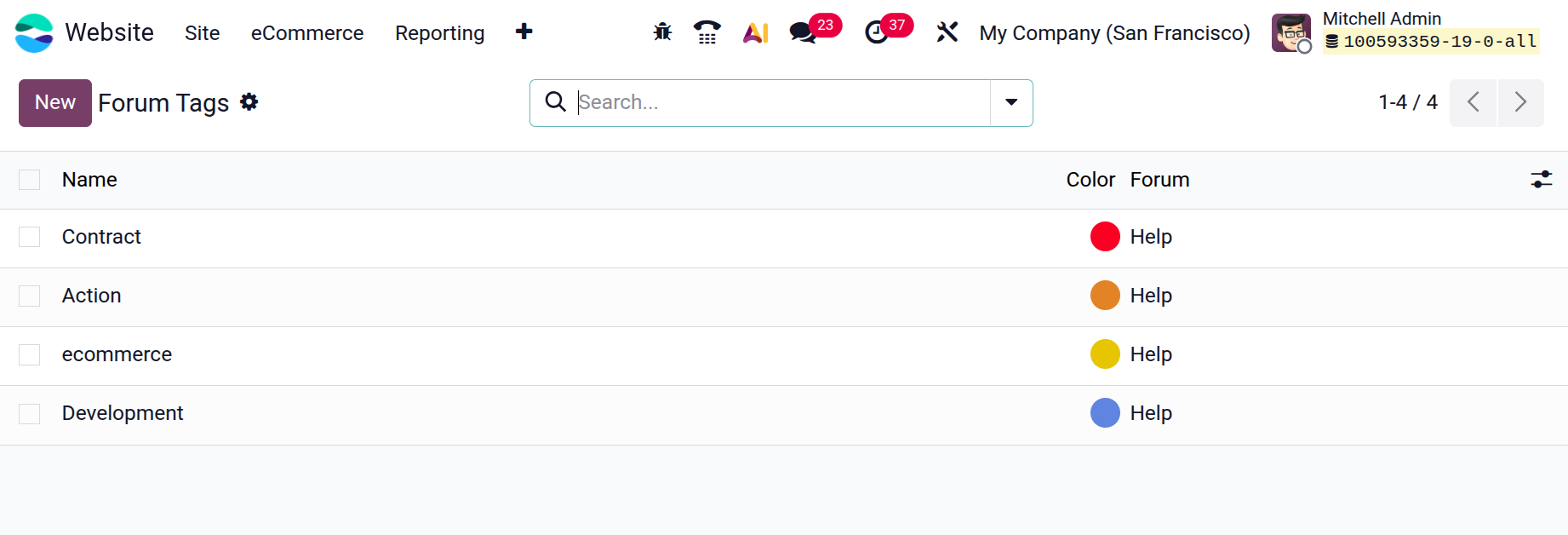Click the wrench and screwdriver tools icon
Screen dimensions: 1568x535
pos(947,32)
